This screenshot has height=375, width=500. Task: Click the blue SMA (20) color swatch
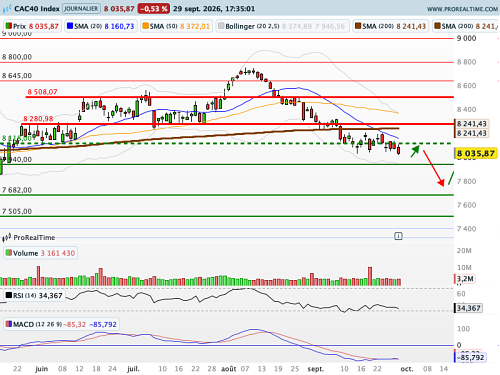coord(70,26)
